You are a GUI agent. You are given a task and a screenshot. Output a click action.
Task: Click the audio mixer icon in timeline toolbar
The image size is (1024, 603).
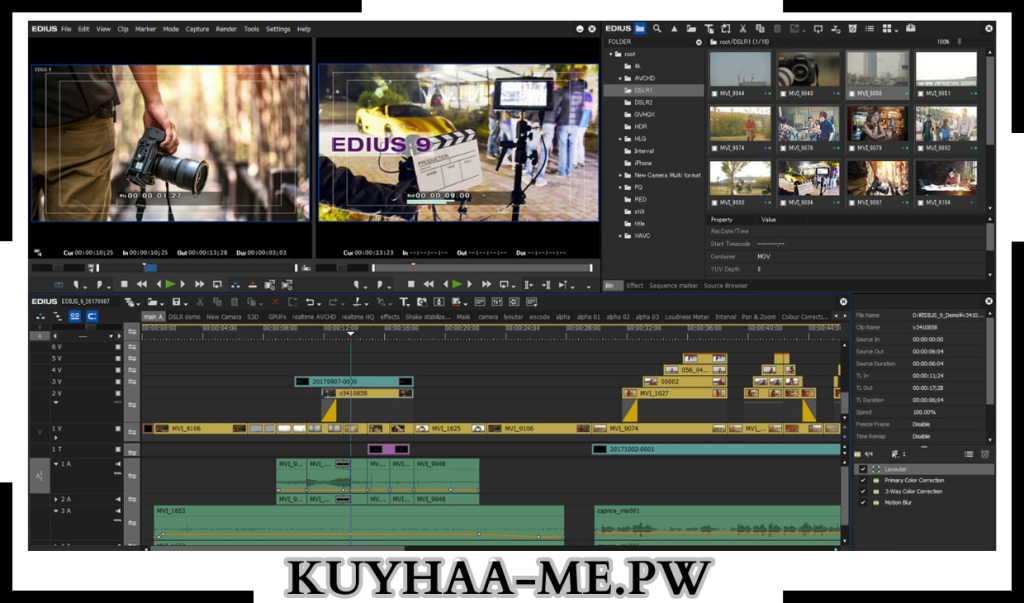coord(497,302)
